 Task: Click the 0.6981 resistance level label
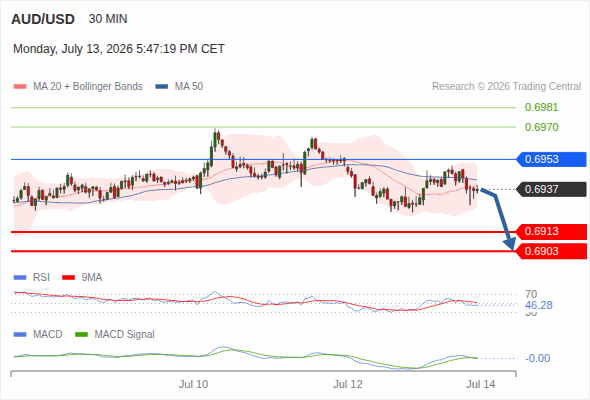[541, 108]
